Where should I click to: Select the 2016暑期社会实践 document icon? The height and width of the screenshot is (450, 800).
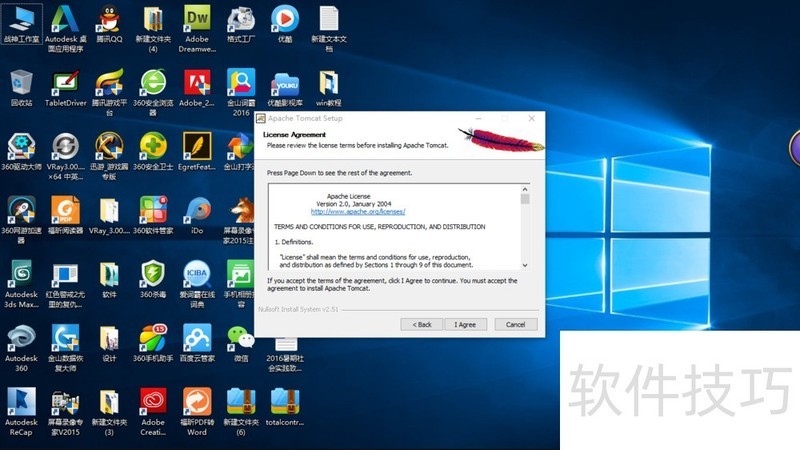(x=285, y=355)
